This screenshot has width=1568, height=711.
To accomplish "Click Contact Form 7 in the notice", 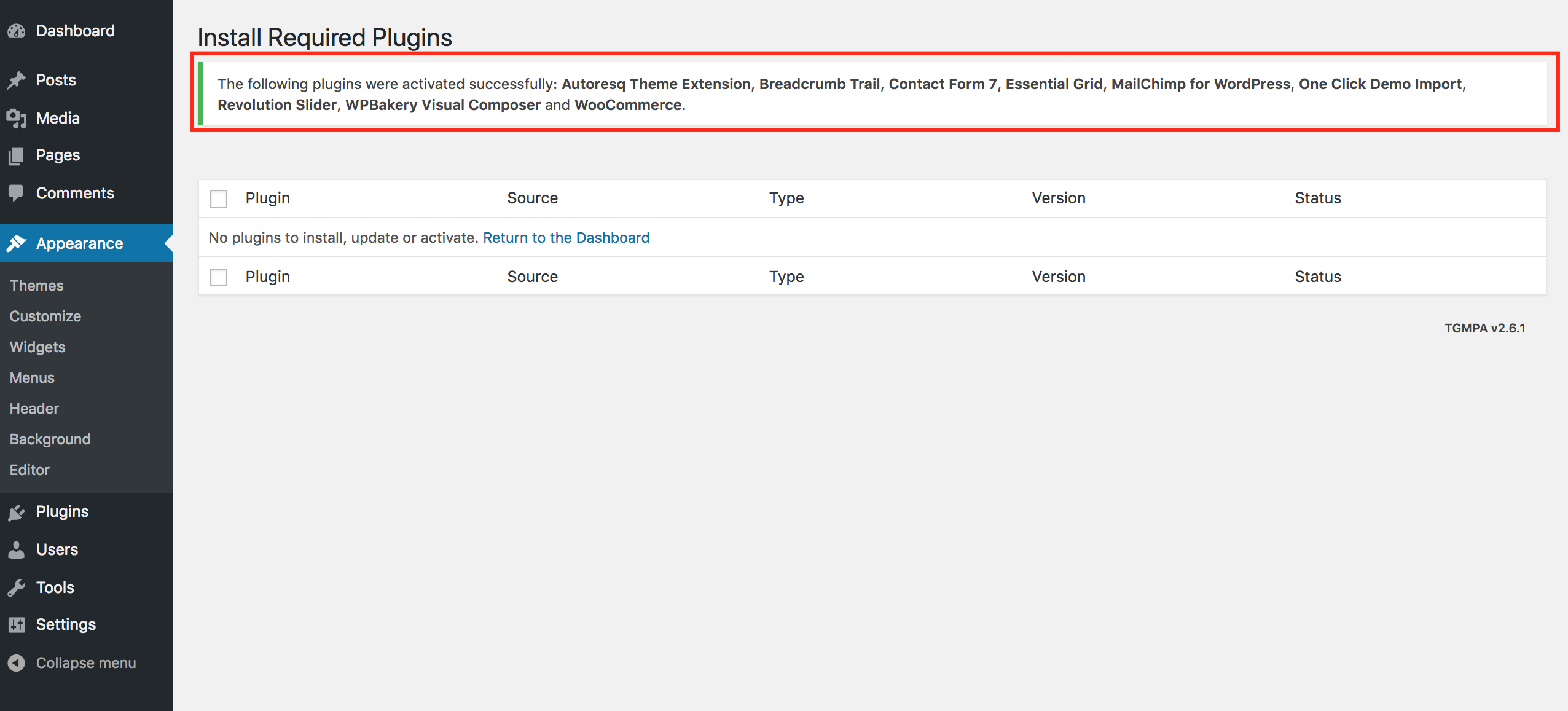I will pyautogui.click(x=943, y=84).
